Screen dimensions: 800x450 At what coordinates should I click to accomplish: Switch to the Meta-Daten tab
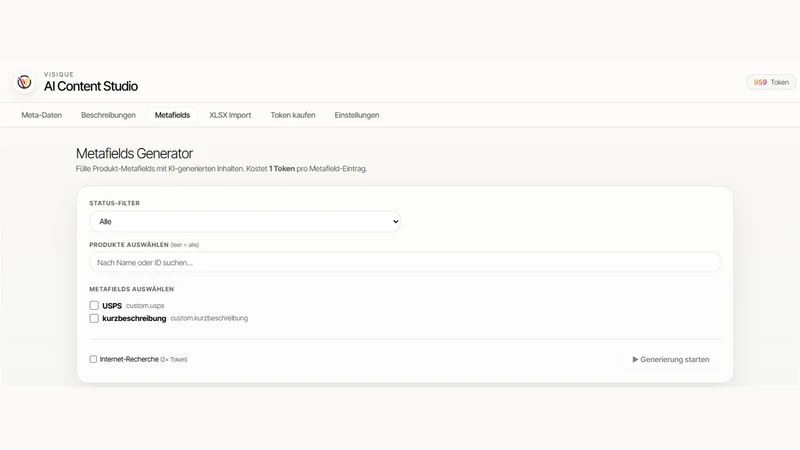(x=41, y=115)
